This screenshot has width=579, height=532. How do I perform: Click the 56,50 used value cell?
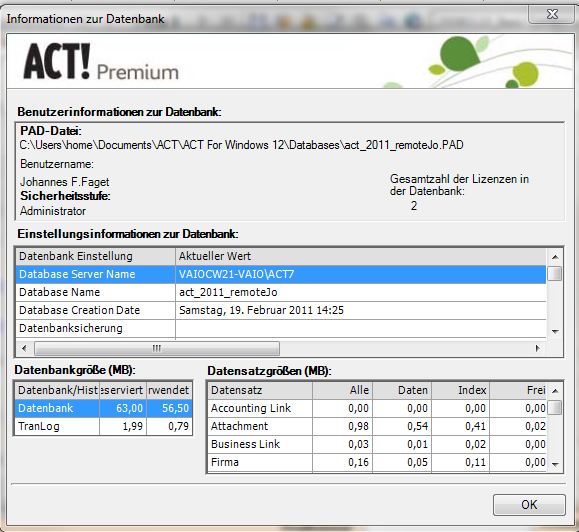click(x=169, y=408)
